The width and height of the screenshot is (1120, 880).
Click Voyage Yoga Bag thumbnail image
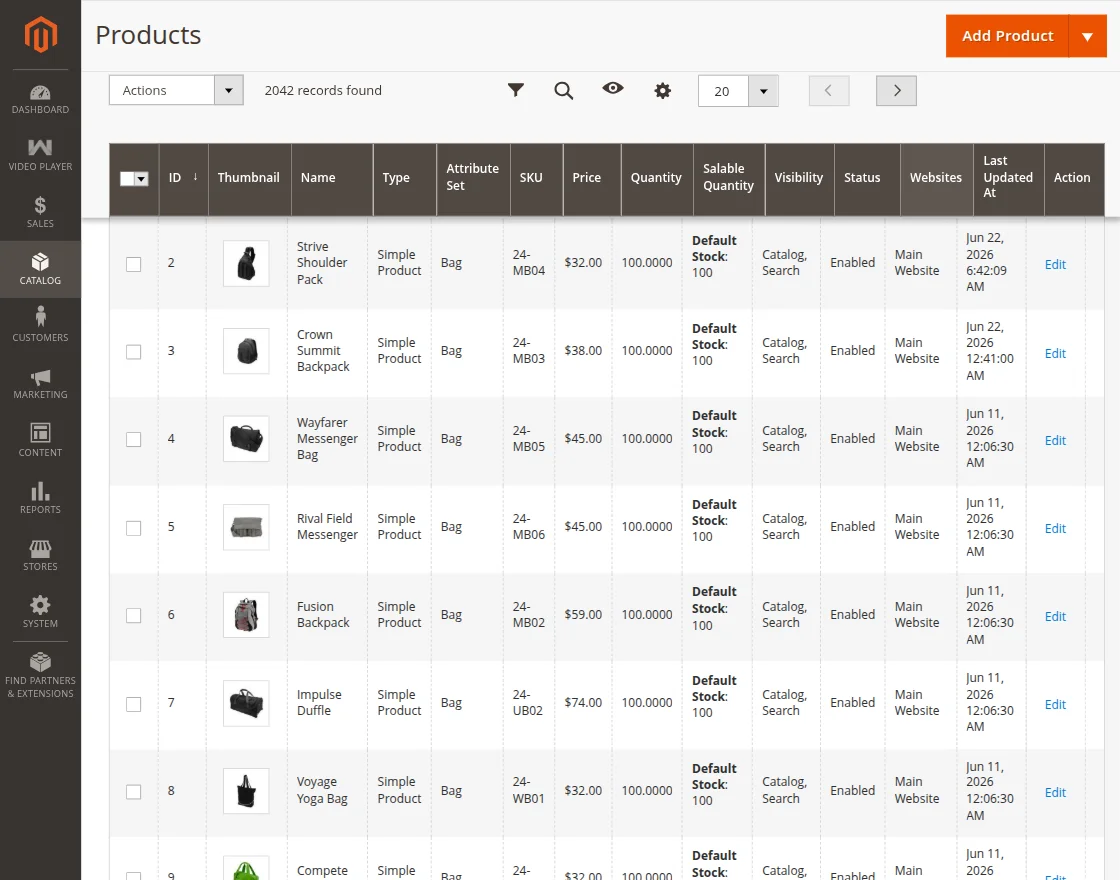[x=246, y=791]
